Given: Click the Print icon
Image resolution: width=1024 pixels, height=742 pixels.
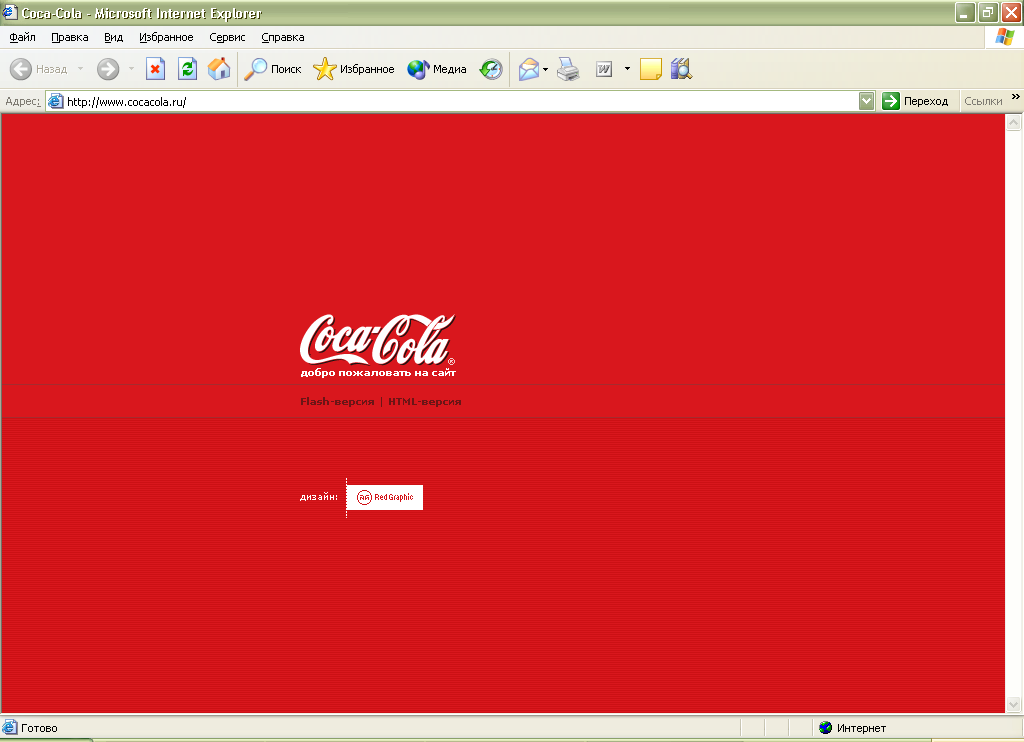Looking at the screenshot, I should [x=568, y=69].
